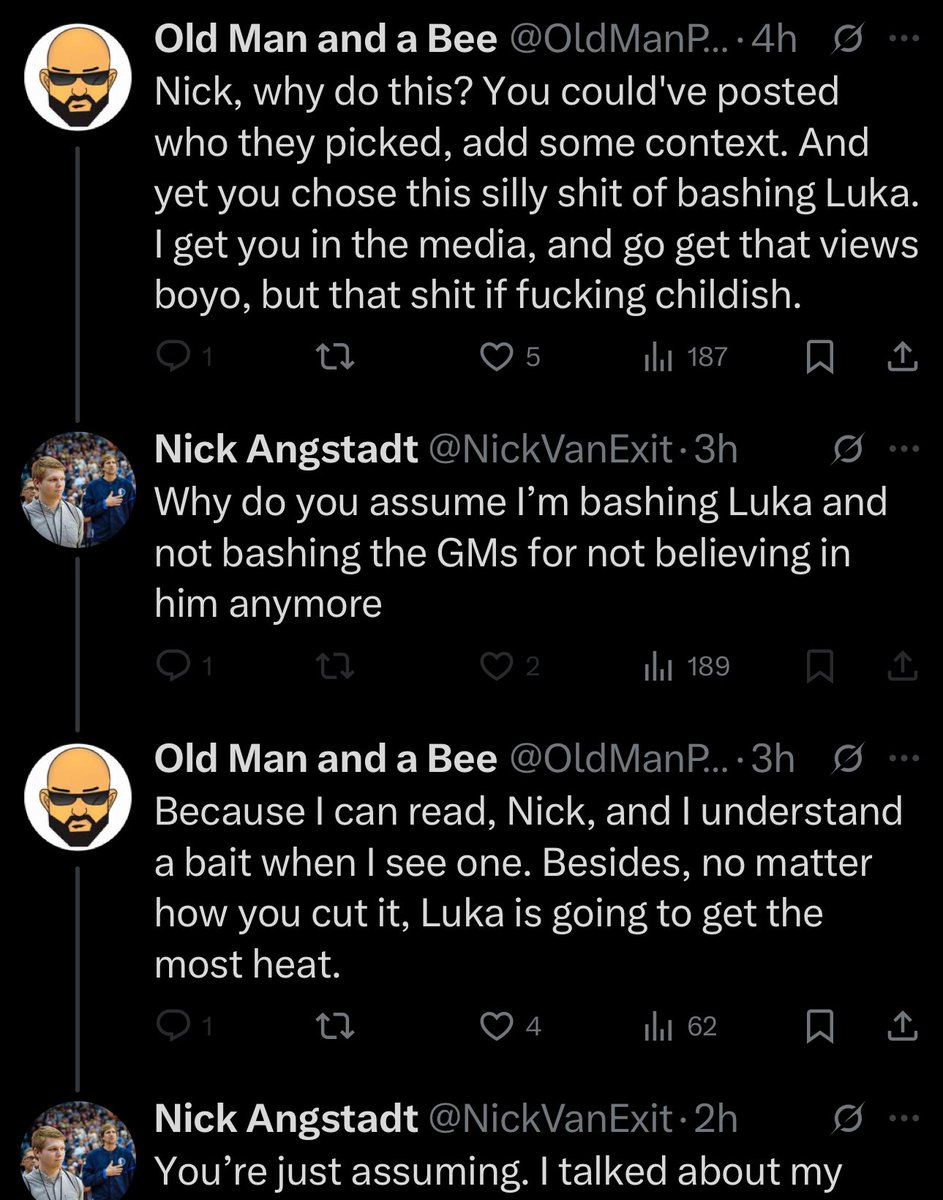This screenshot has width=943, height=1200.
Task: Share Nick's tweet with 189 views
Action: tap(902, 666)
